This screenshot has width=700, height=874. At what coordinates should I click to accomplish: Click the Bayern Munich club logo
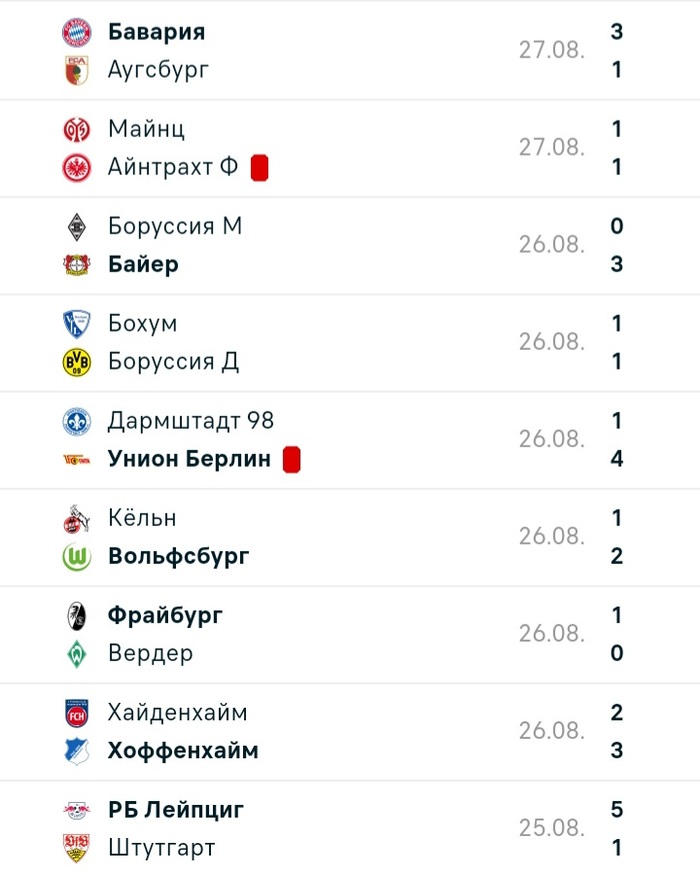76,32
